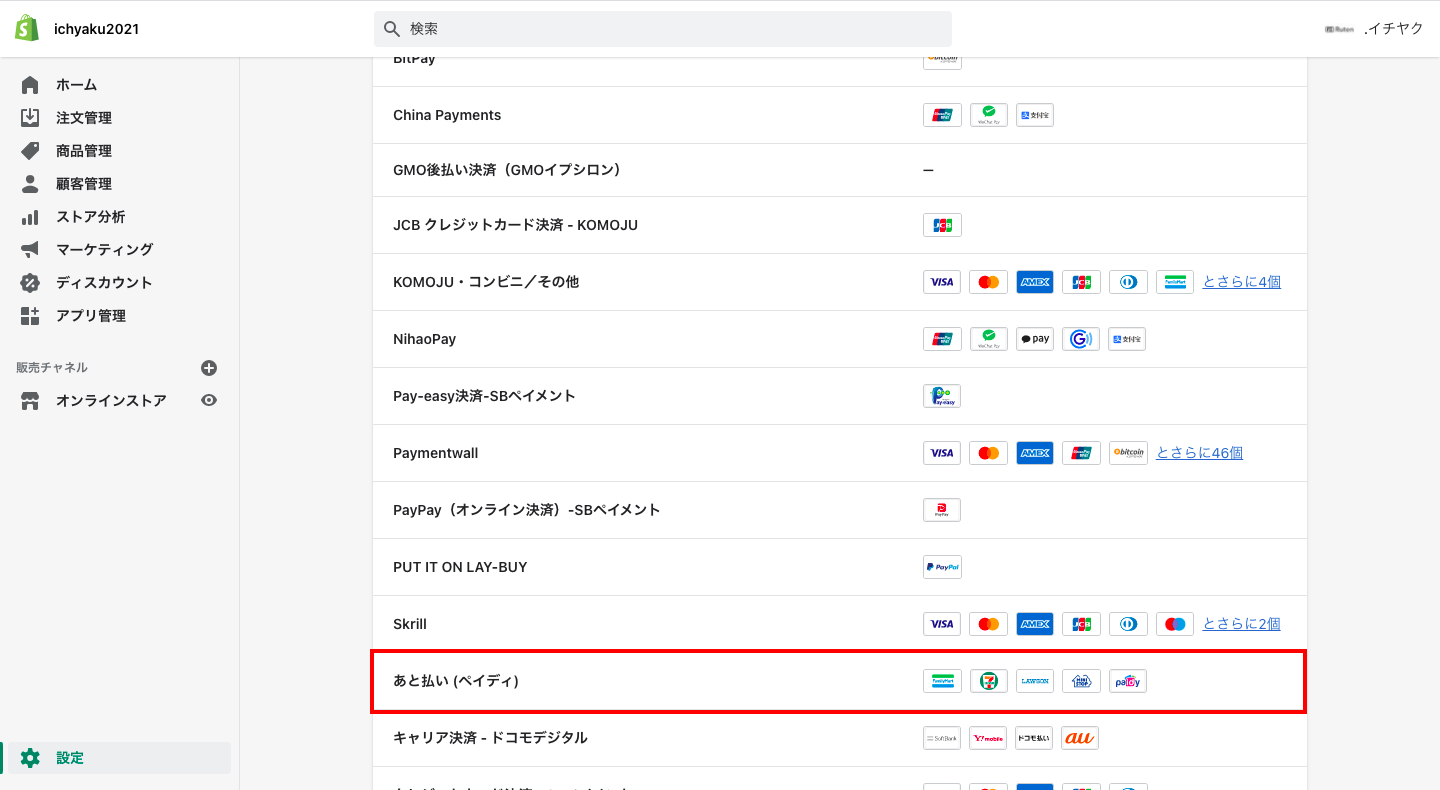Click the Lawson icon in あと払い row
The width and height of the screenshot is (1440, 790).
[1035, 681]
